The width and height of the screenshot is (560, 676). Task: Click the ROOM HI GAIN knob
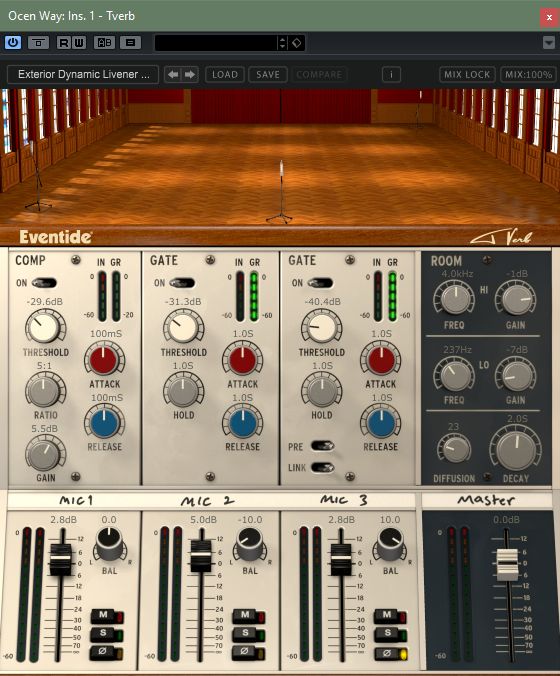pyautogui.click(x=516, y=299)
